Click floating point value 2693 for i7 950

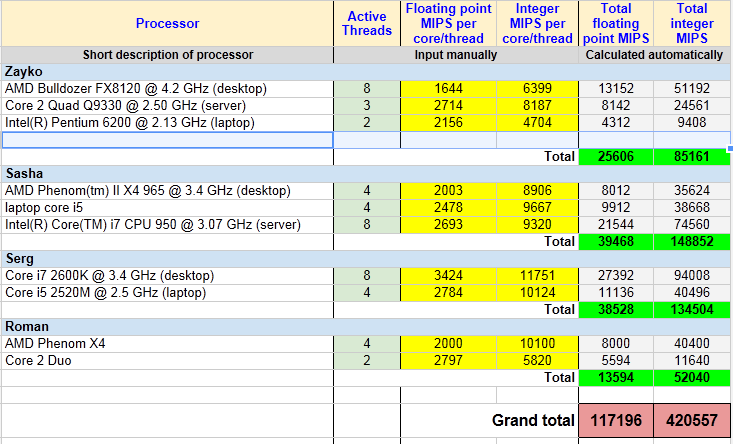click(448, 225)
